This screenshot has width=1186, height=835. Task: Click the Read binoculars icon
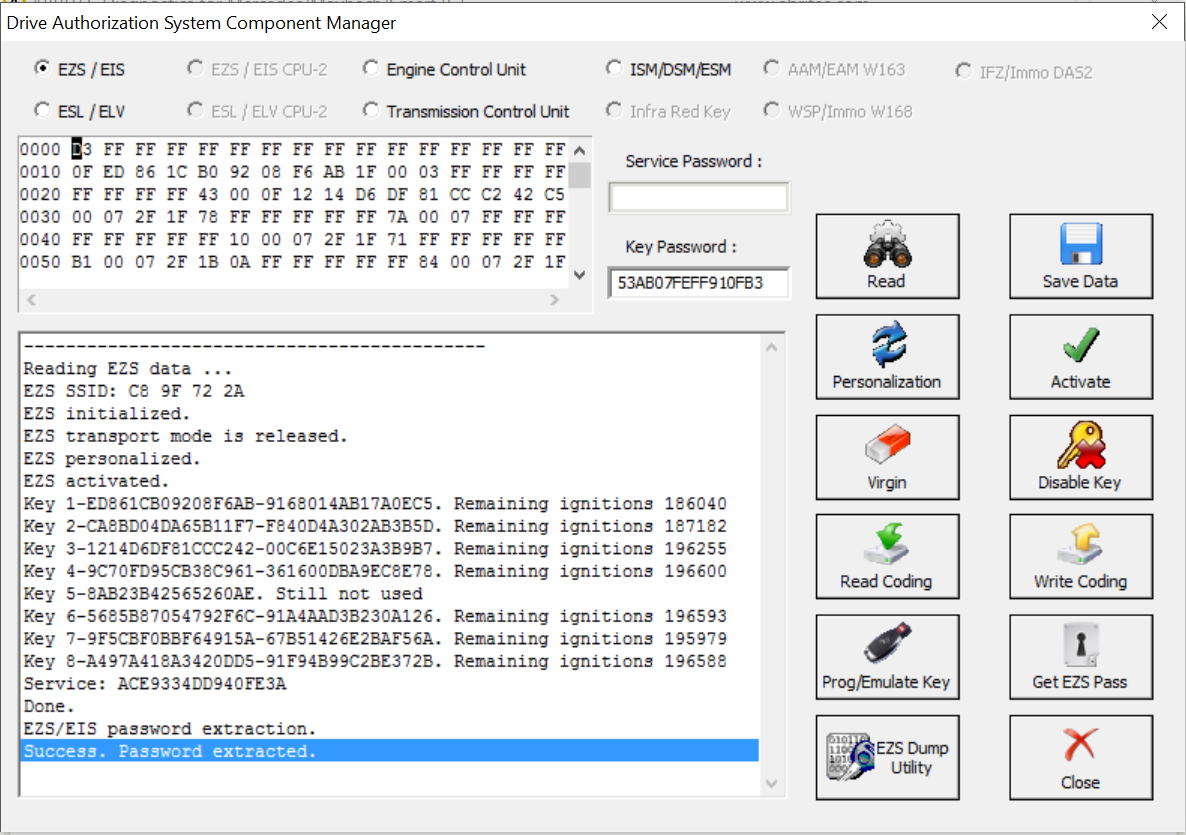click(x=886, y=246)
